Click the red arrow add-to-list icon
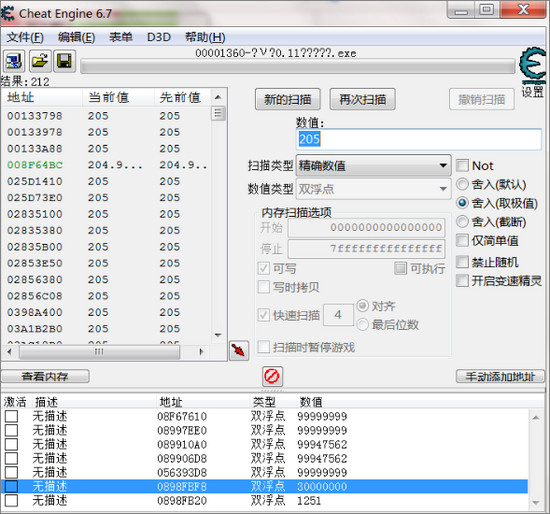This screenshot has width=550, height=514. click(239, 351)
